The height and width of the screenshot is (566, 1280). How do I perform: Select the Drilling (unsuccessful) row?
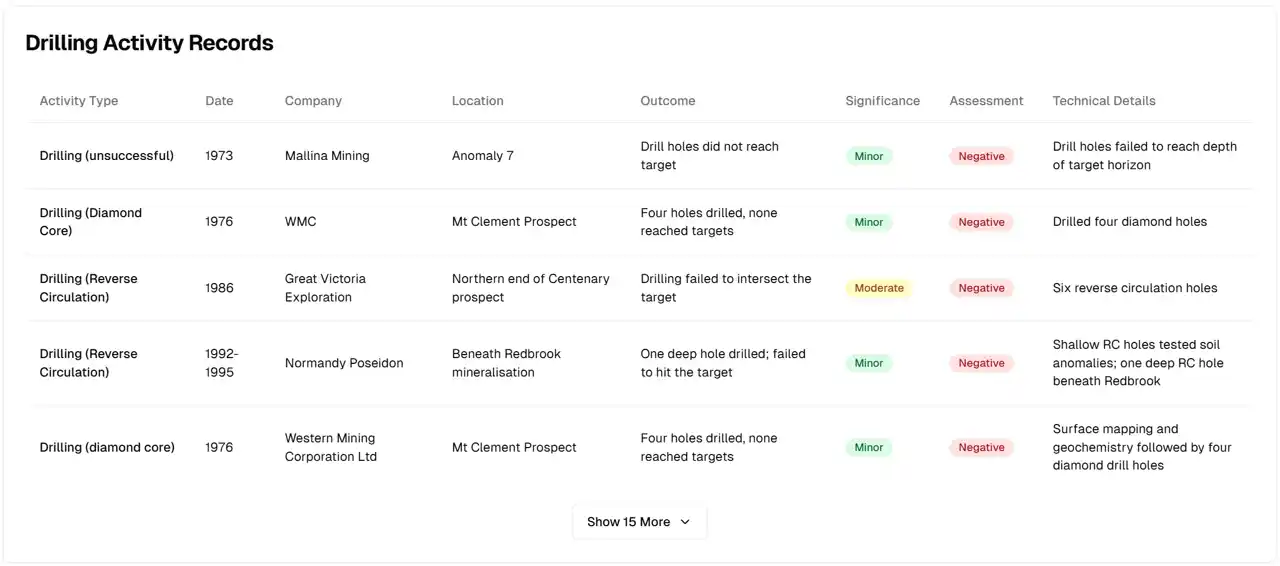tap(640, 156)
